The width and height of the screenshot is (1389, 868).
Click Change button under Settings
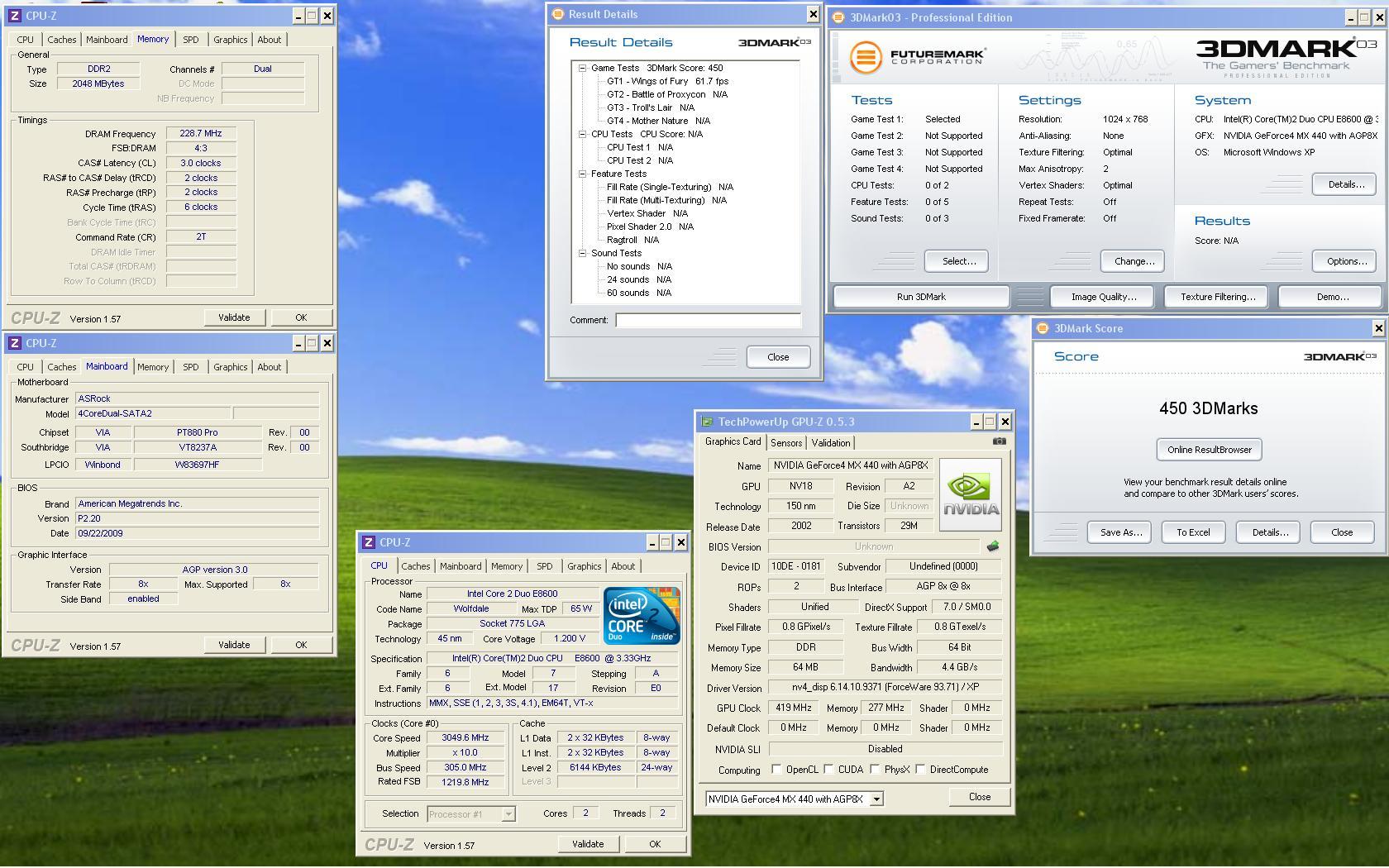[1134, 261]
